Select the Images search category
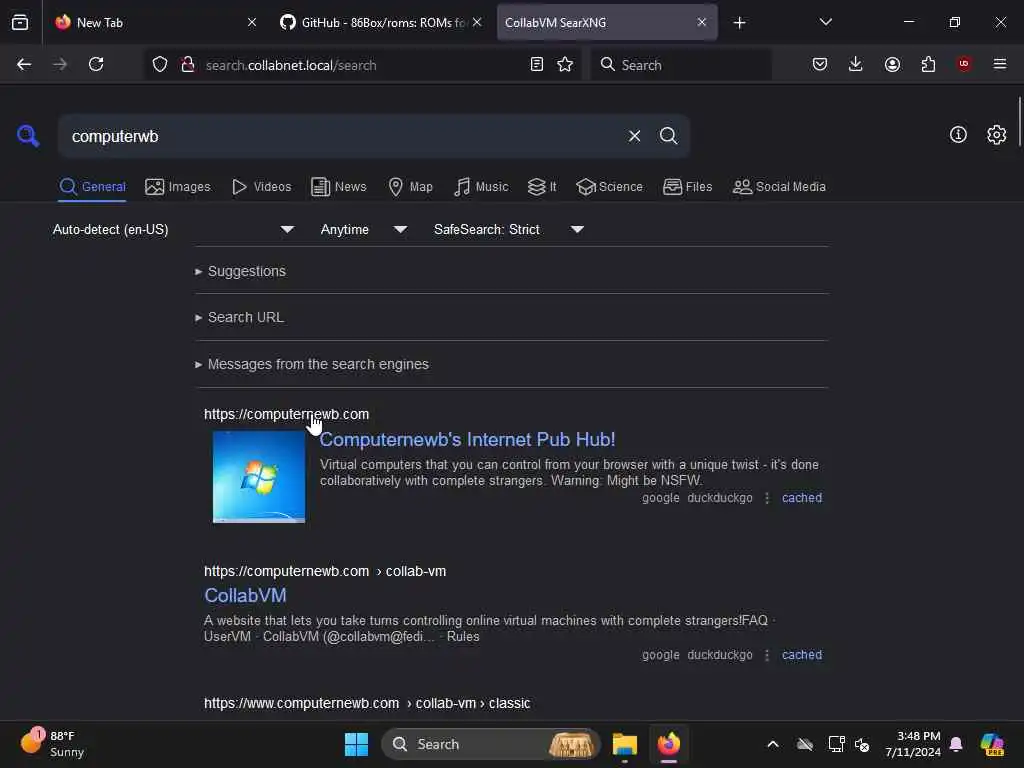The width and height of the screenshot is (1024, 768). pos(178,187)
